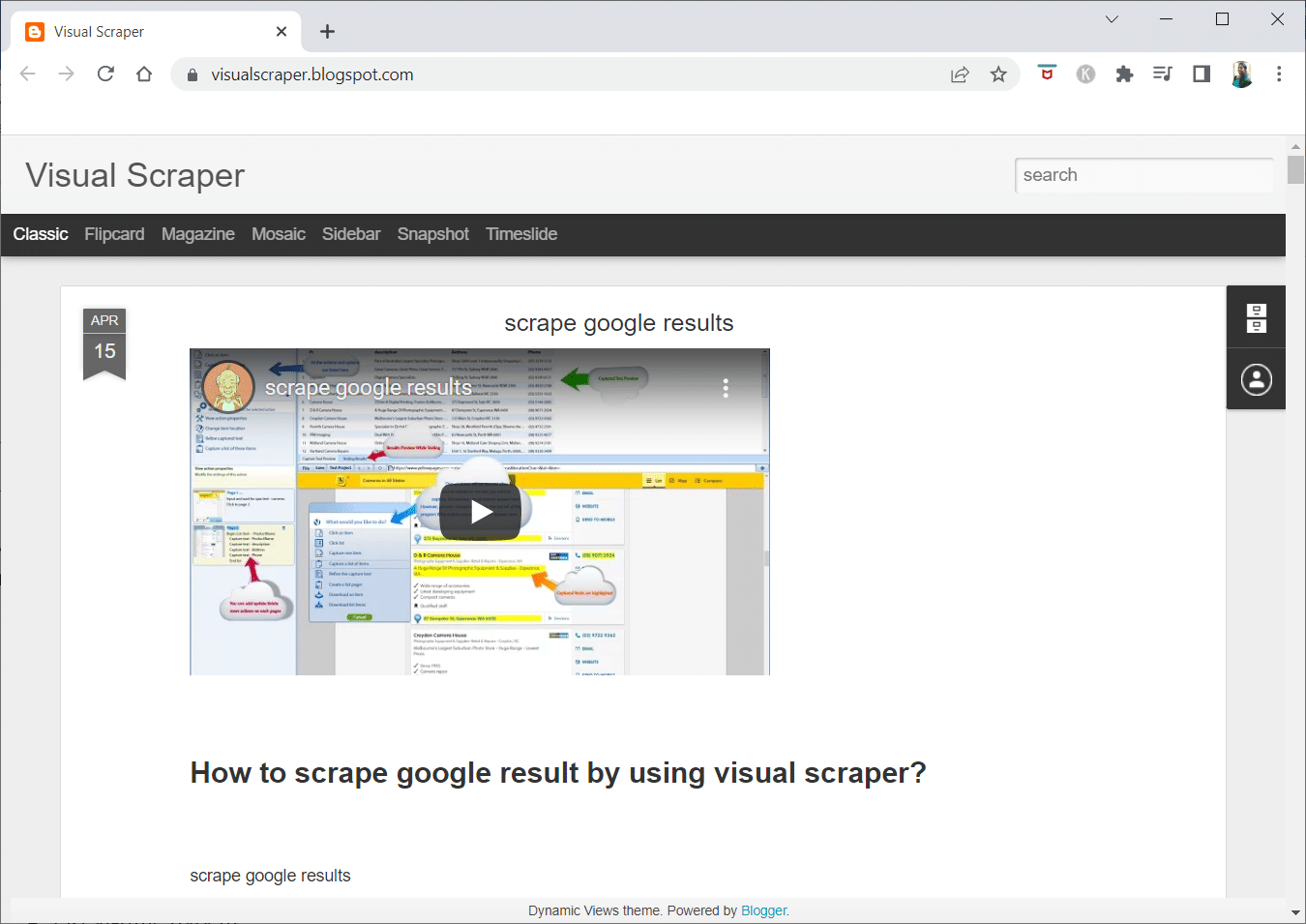Viewport: 1306px width, 924px height.
Task: Select the Visual Scraper browser tab
Action: tap(155, 32)
